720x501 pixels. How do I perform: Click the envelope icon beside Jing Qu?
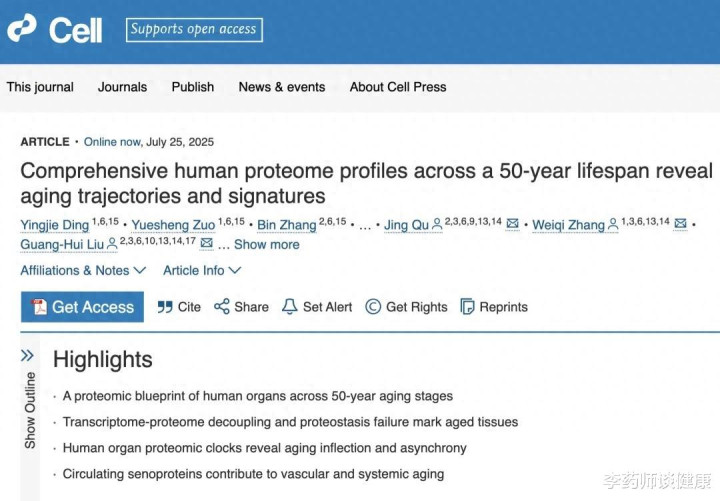click(x=513, y=224)
